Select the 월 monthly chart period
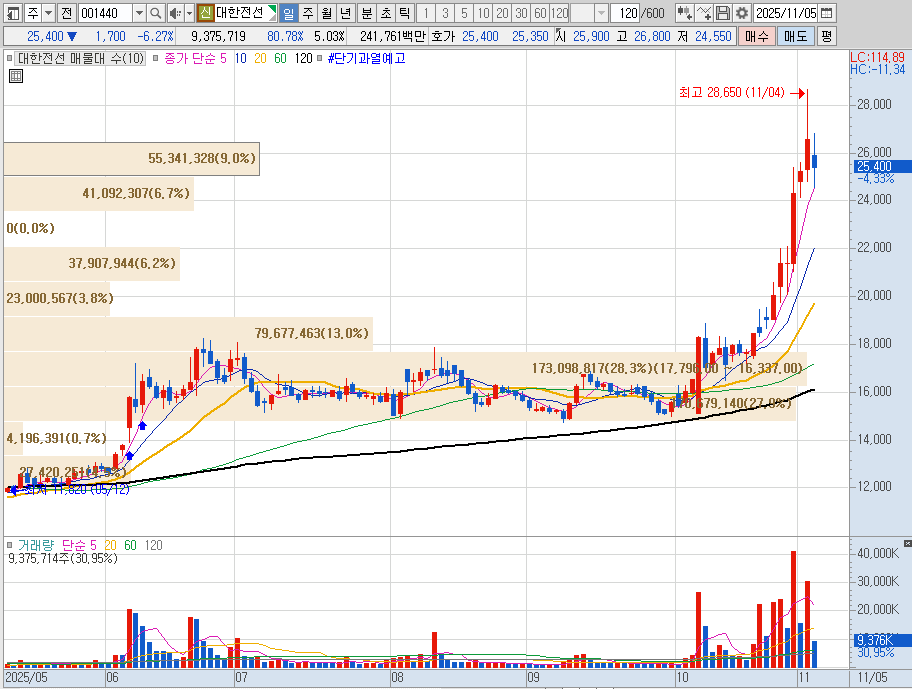This screenshot has width=912, height=689. click(x=326, y=13)
